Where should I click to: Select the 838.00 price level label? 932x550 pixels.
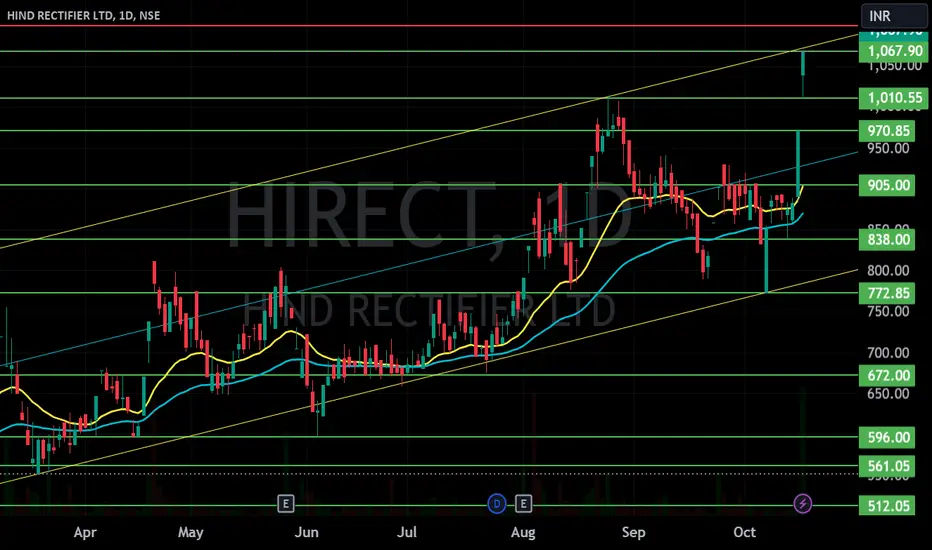(887, 240)
